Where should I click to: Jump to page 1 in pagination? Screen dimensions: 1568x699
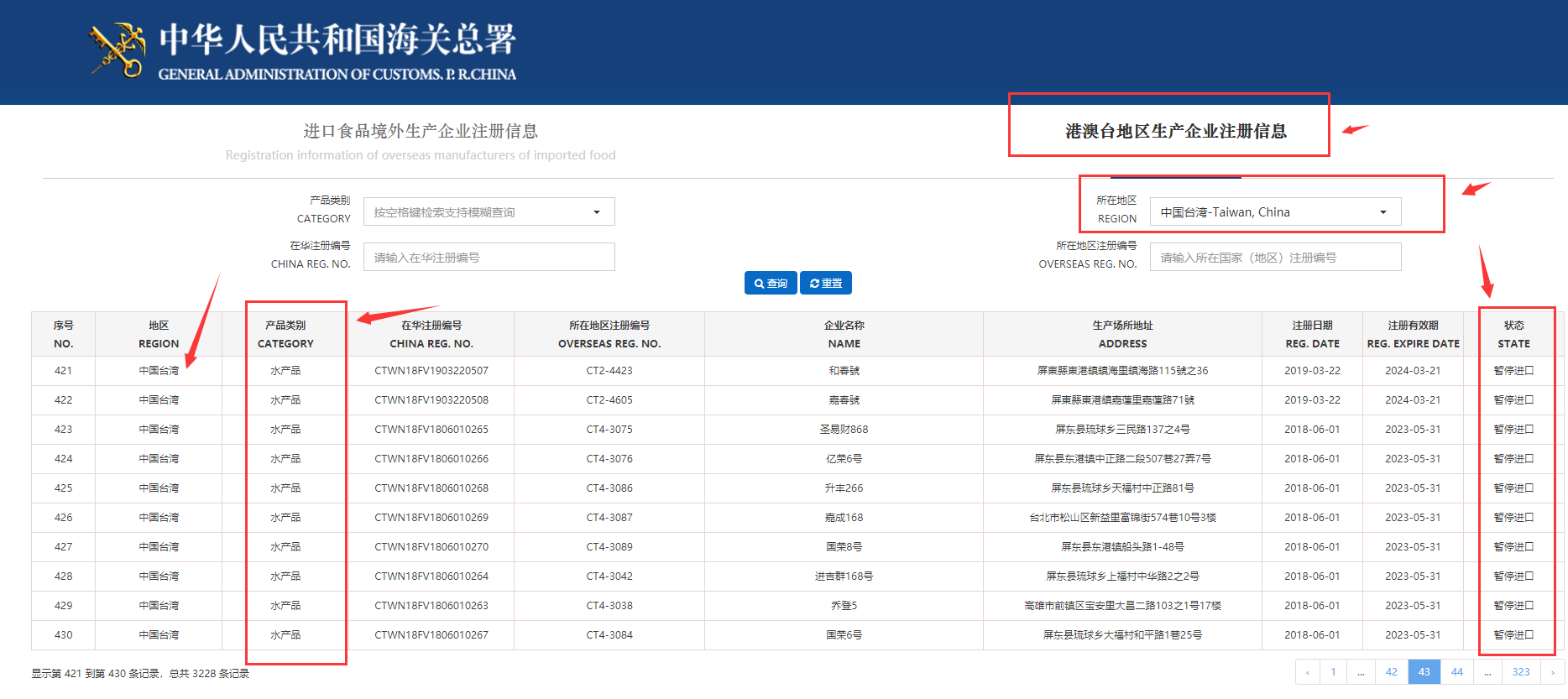tap(1333, 672)
